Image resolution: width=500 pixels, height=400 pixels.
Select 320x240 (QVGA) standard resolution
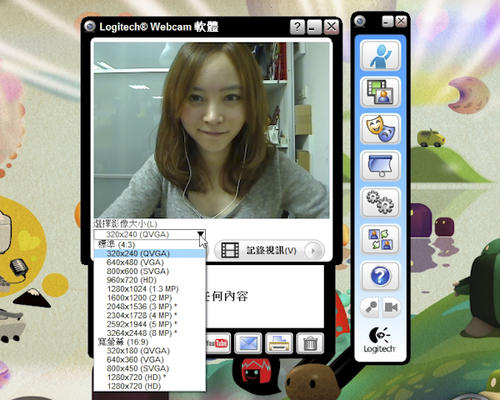[150, 253]
